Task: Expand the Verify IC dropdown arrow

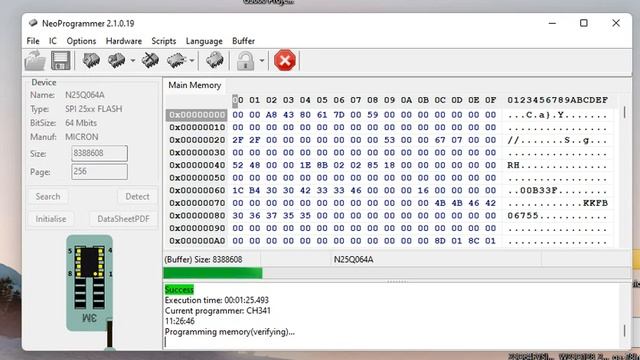Action: click(x=192, y=61)
